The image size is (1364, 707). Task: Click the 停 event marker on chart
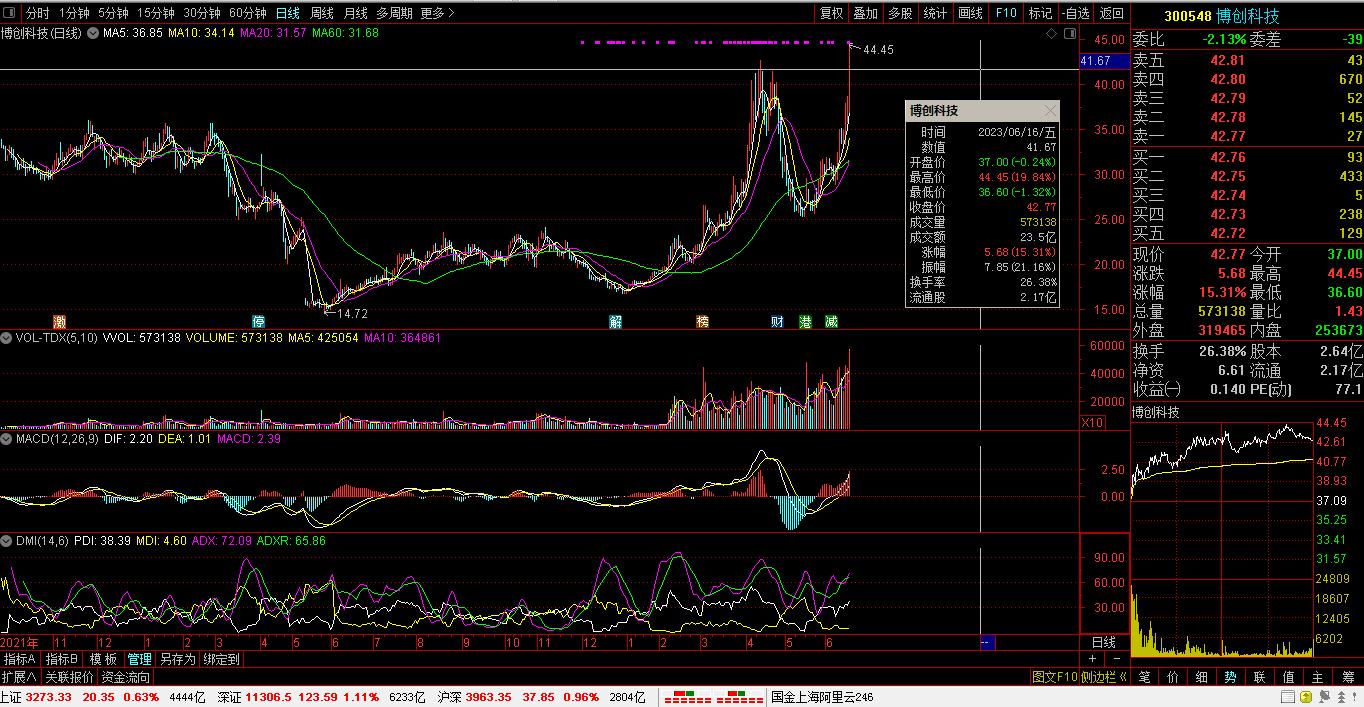(259, 322)
